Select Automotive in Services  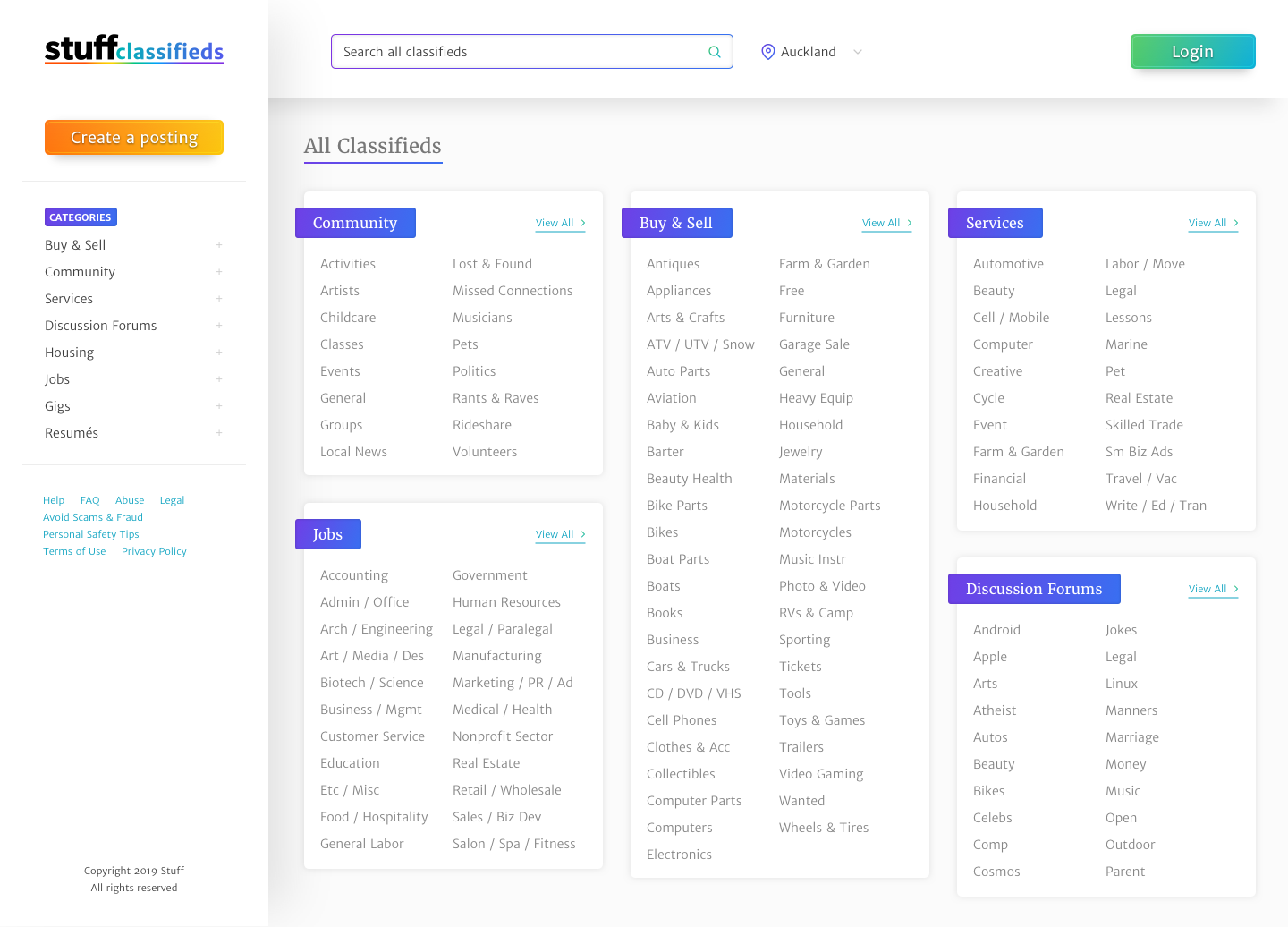point(1008,264)
